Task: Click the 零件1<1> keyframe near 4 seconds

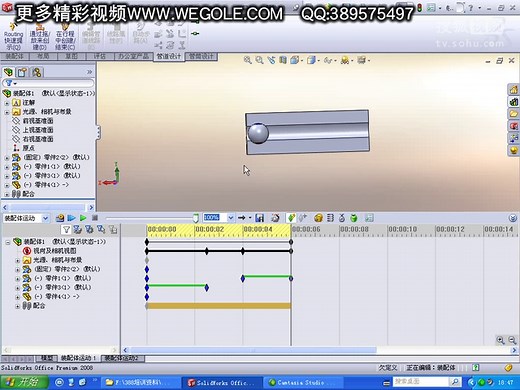Action: click(x=243, y=278)
